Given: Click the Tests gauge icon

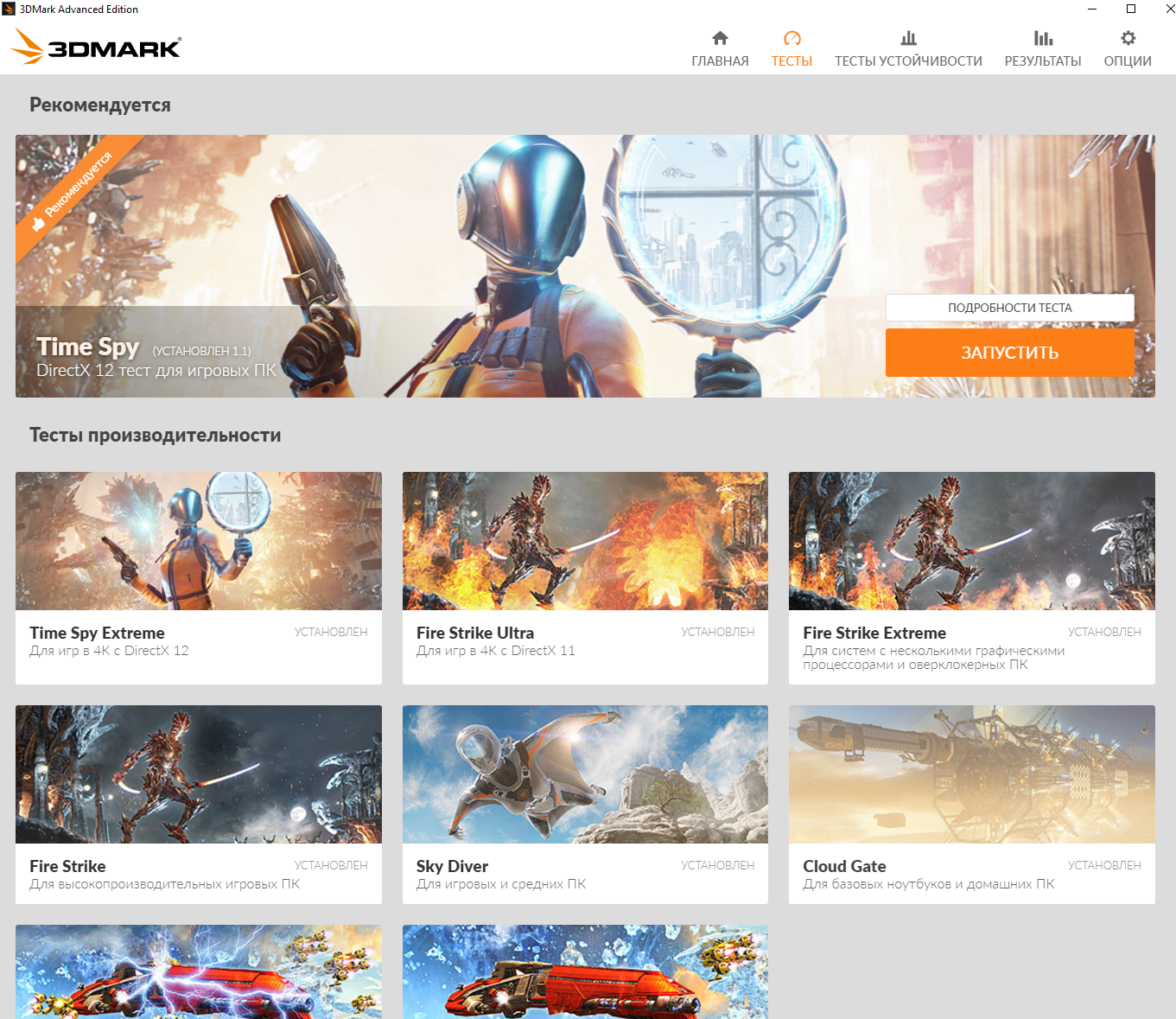Looking at the screenshot, I should point(791,38).
